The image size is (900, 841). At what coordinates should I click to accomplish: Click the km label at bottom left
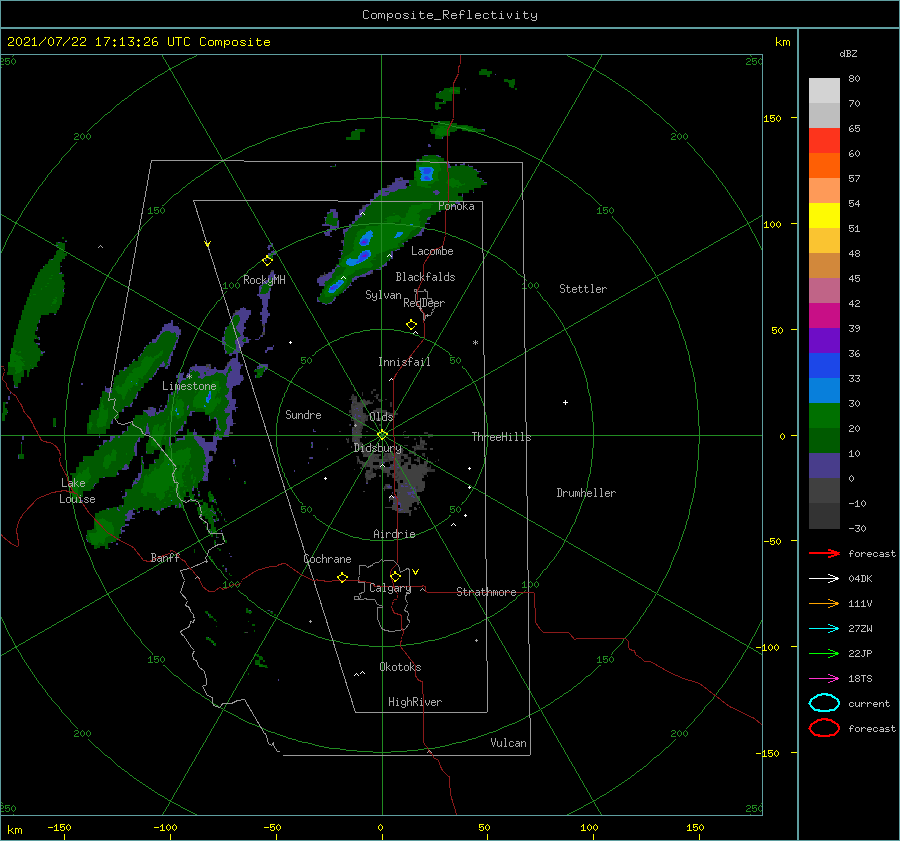[14, 830]
